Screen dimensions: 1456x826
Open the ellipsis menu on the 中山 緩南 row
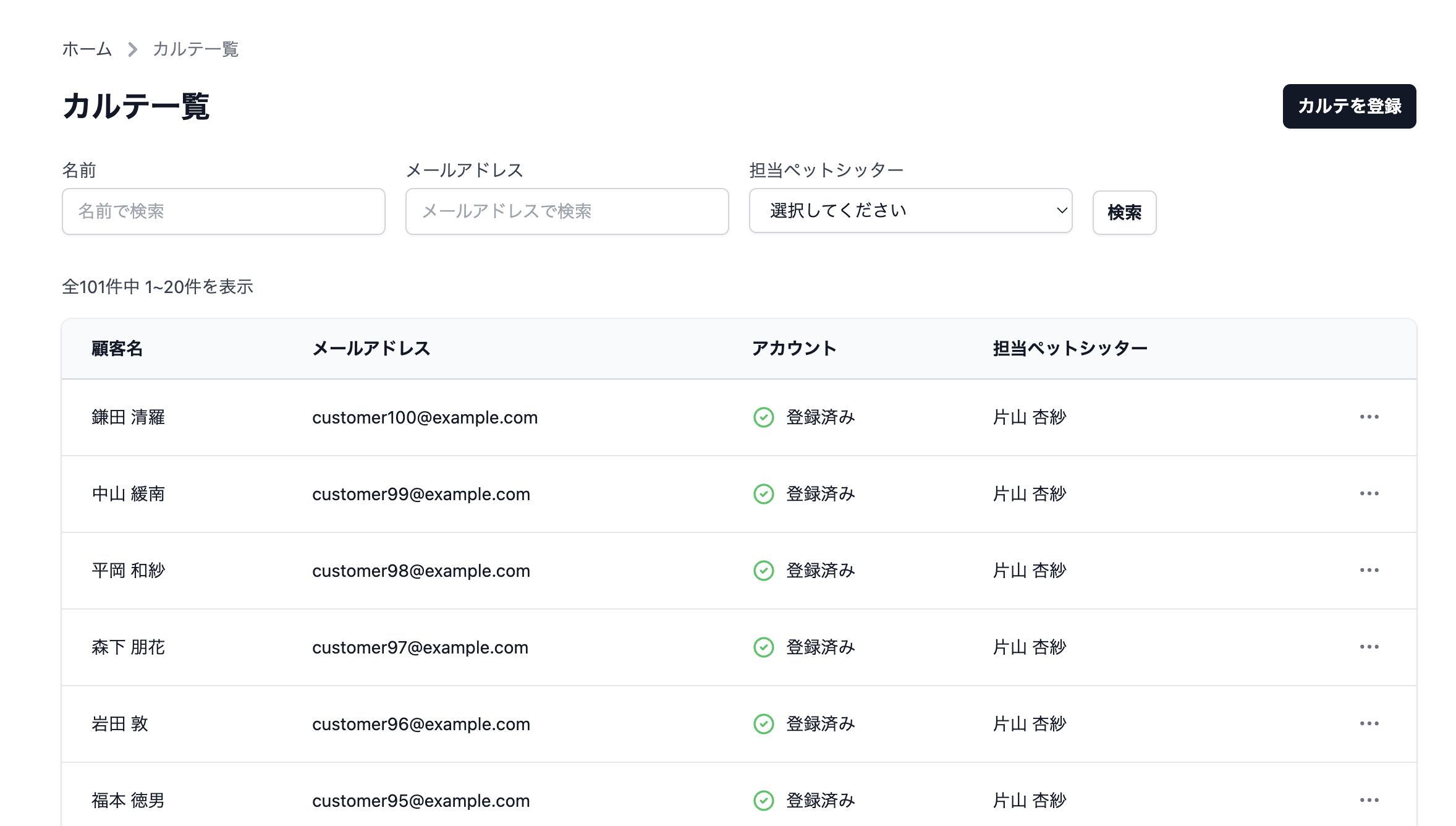[1370, 494]
